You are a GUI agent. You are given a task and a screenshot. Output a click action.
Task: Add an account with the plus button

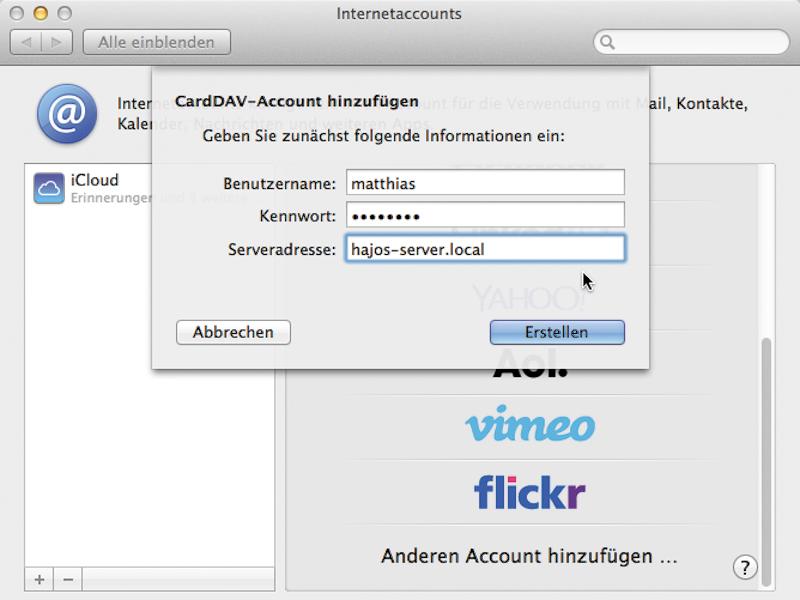point(39,580)
